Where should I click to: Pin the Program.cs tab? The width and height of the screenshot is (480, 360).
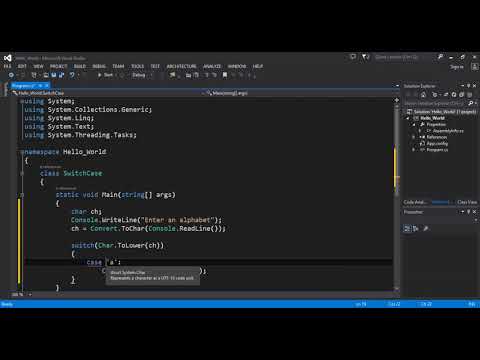(40, 86)
